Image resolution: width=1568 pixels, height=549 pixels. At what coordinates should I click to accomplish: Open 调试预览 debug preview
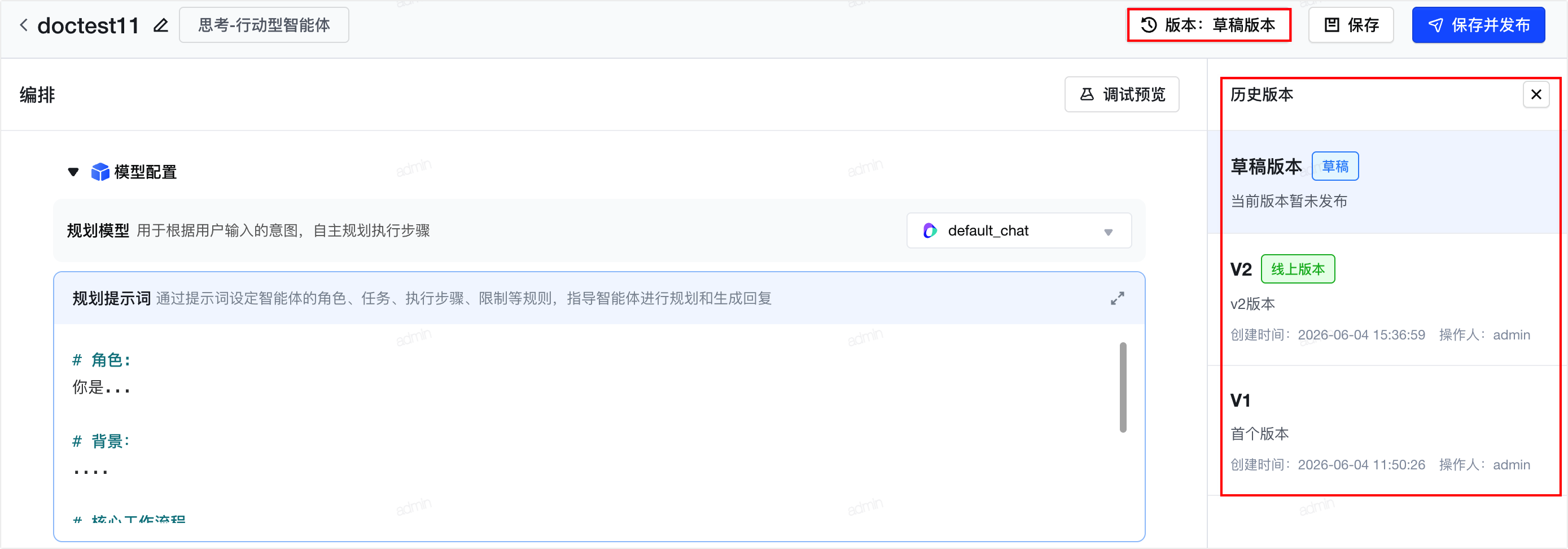pos(1121,94)
